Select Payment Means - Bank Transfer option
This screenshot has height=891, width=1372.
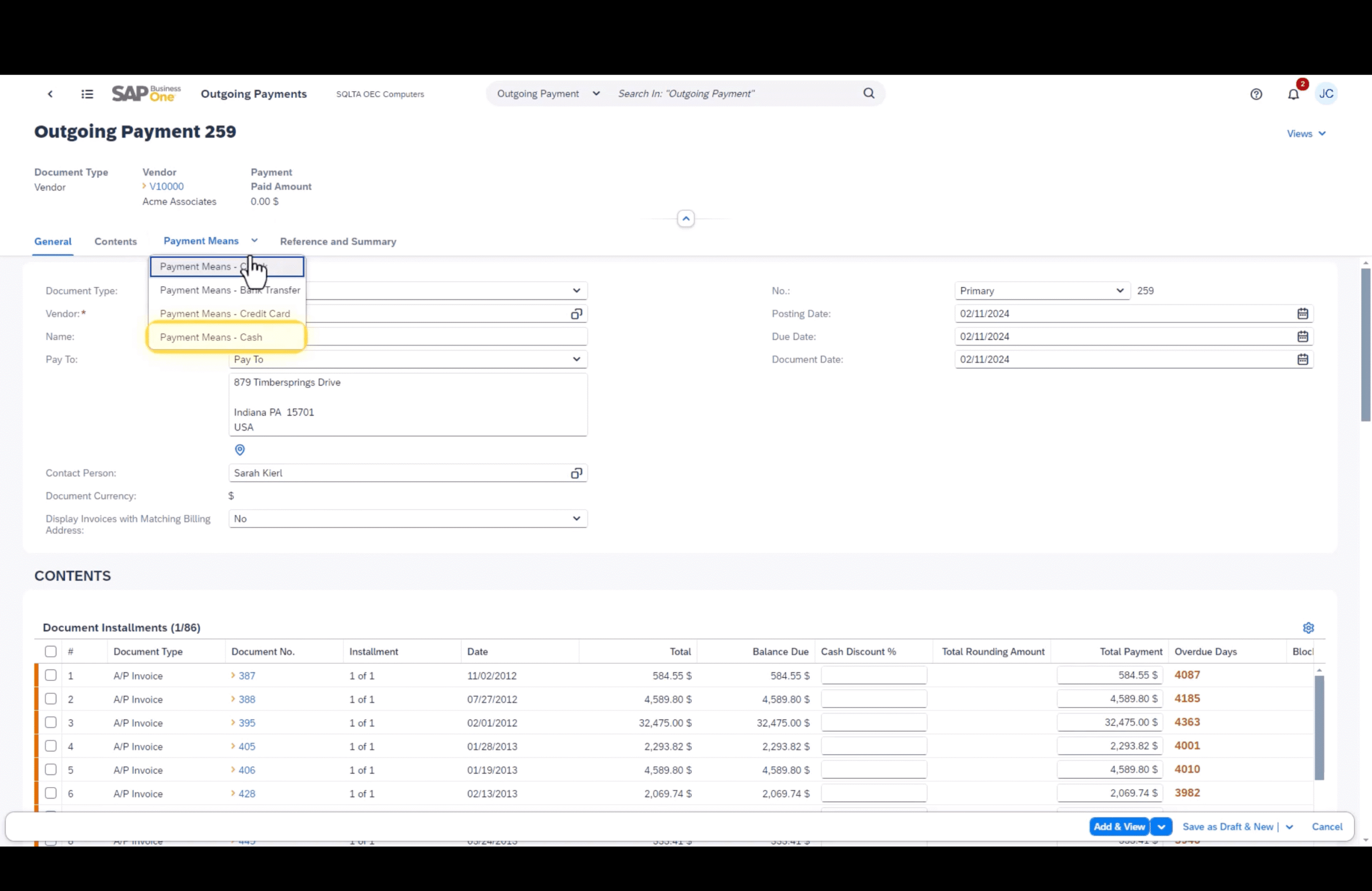(x=227, y=290)
